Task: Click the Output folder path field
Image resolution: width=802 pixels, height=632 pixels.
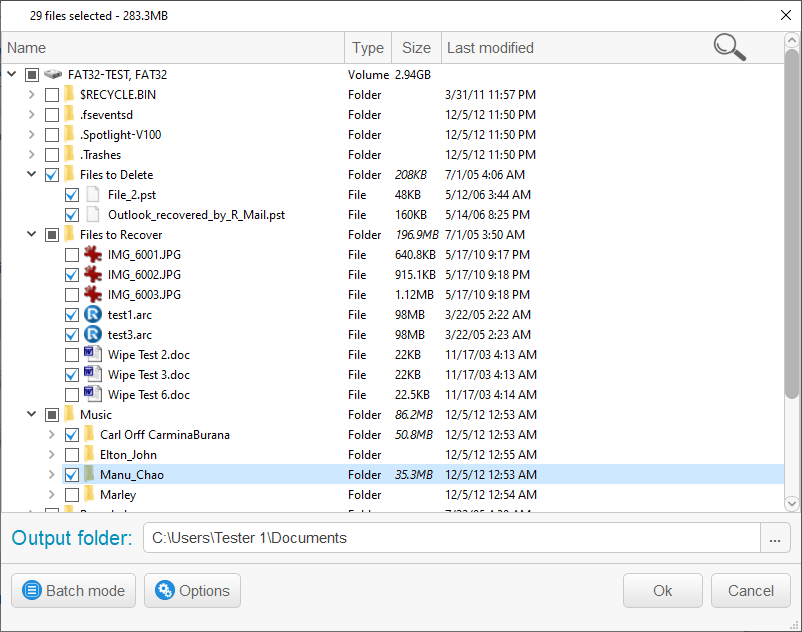Action: (450, 538)
